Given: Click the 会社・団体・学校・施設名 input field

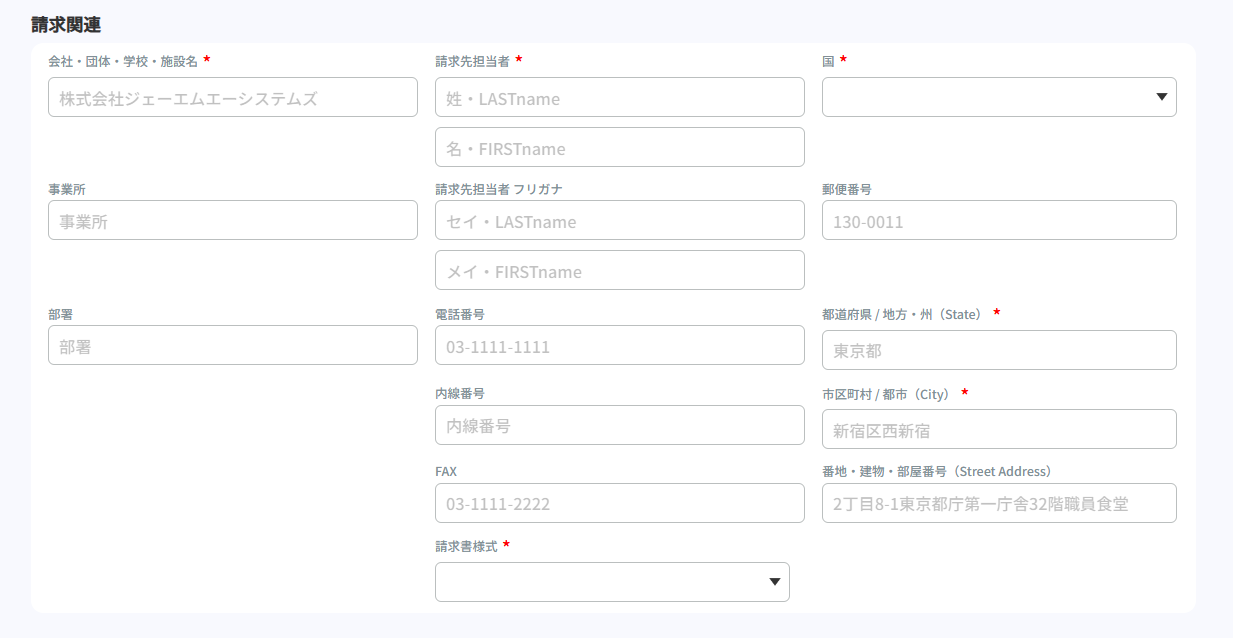Looking at the screenshot, I should pyautogui.click(x=232, y=97).
